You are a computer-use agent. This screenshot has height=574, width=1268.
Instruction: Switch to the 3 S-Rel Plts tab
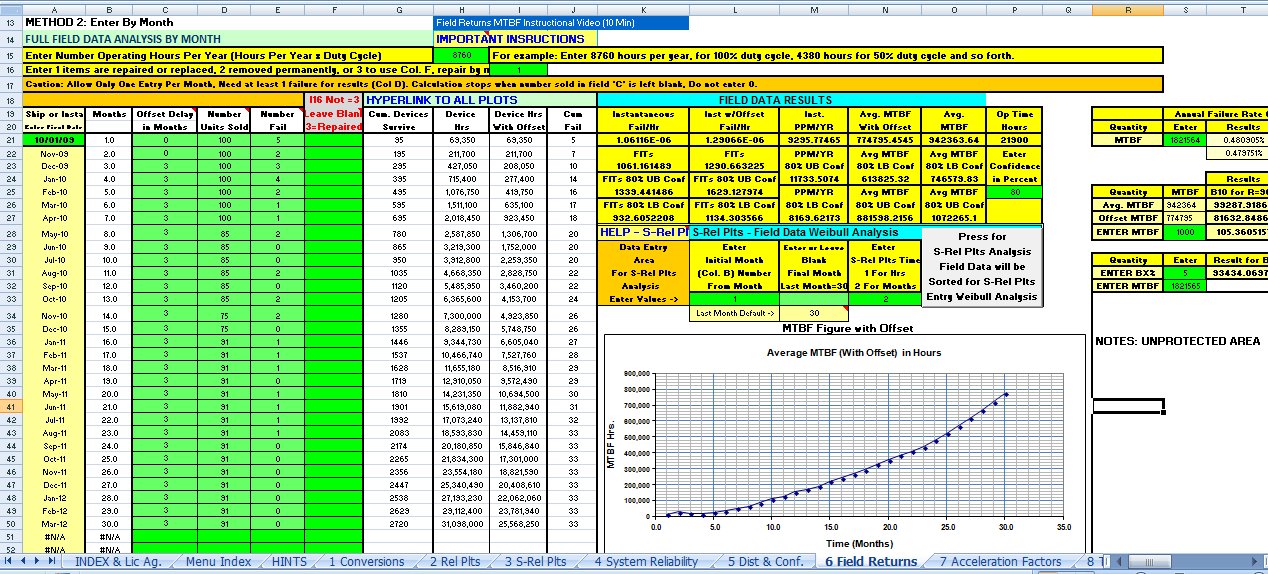(x=535, y=562)
